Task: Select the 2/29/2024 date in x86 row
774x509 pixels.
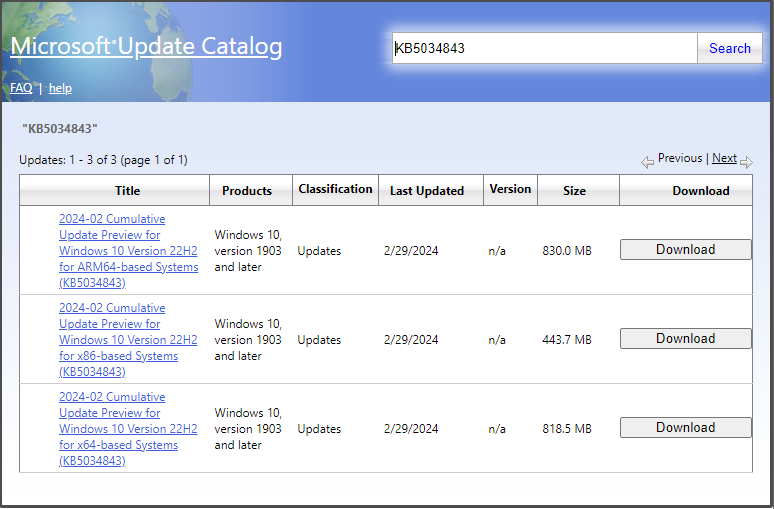Action: tap(411, 340)
